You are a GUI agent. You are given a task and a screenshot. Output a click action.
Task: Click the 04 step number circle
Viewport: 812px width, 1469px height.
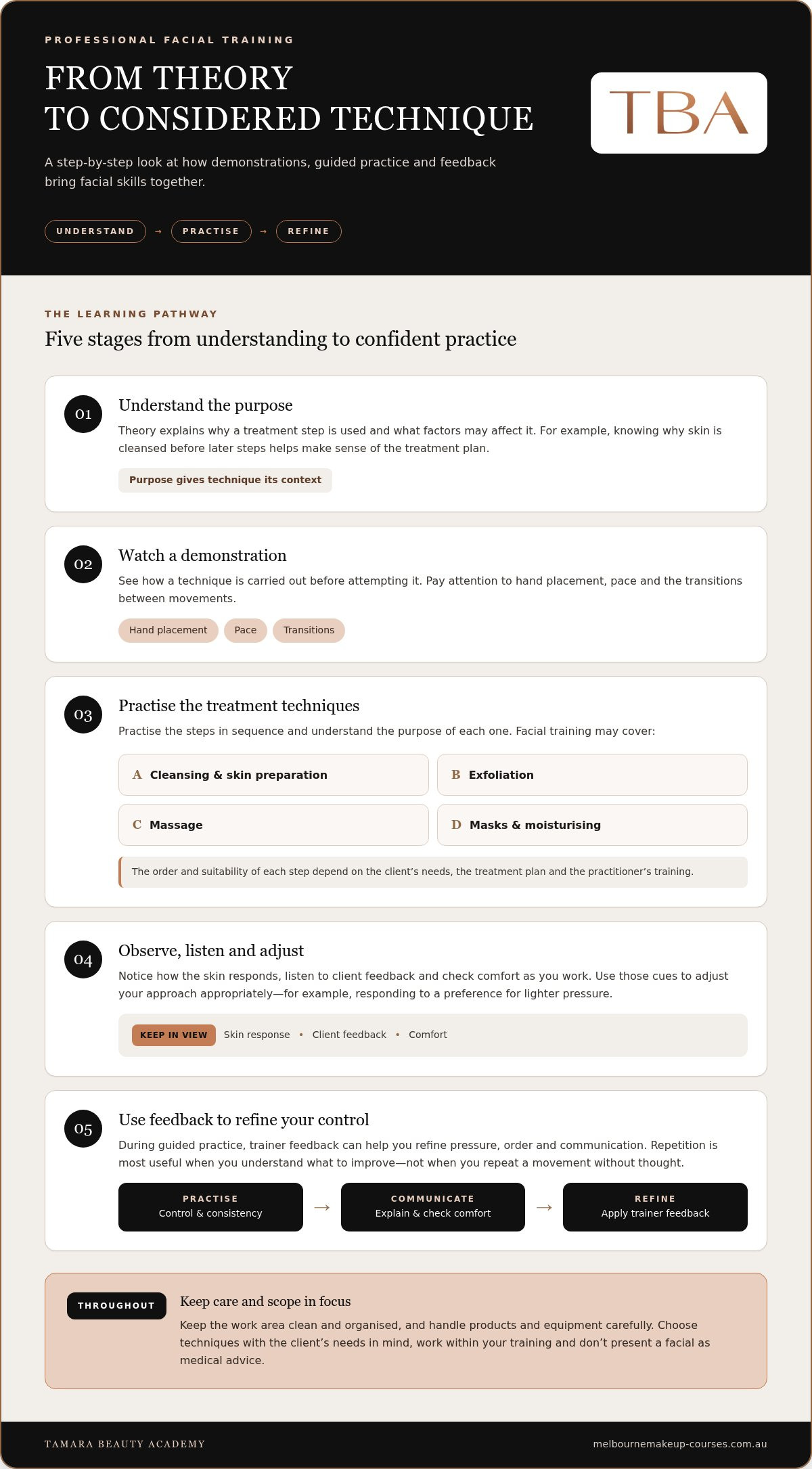83,959
